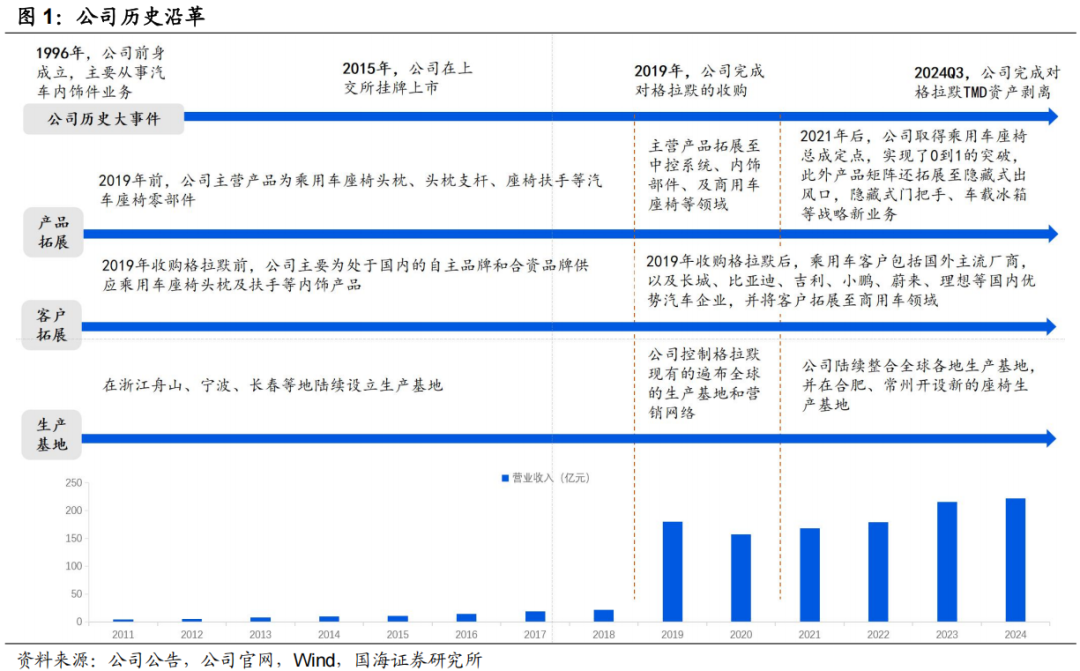
Task: Click the 2022 revenue bar
Action: point(878,572)
